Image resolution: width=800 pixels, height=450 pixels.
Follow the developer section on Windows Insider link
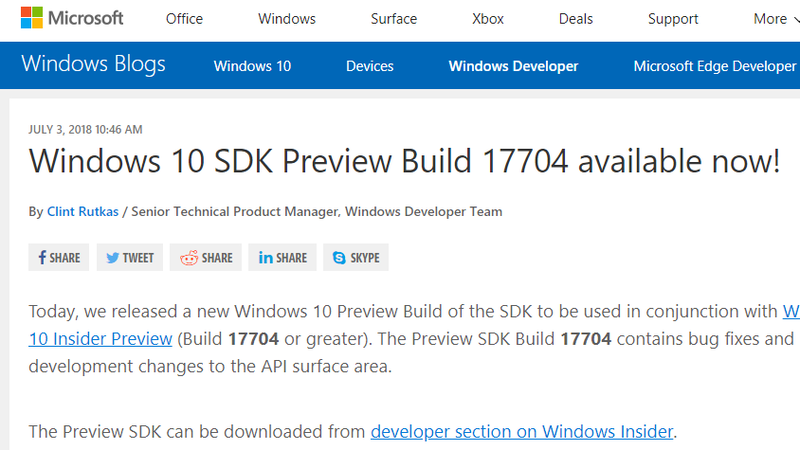click(x=523, y=432)
